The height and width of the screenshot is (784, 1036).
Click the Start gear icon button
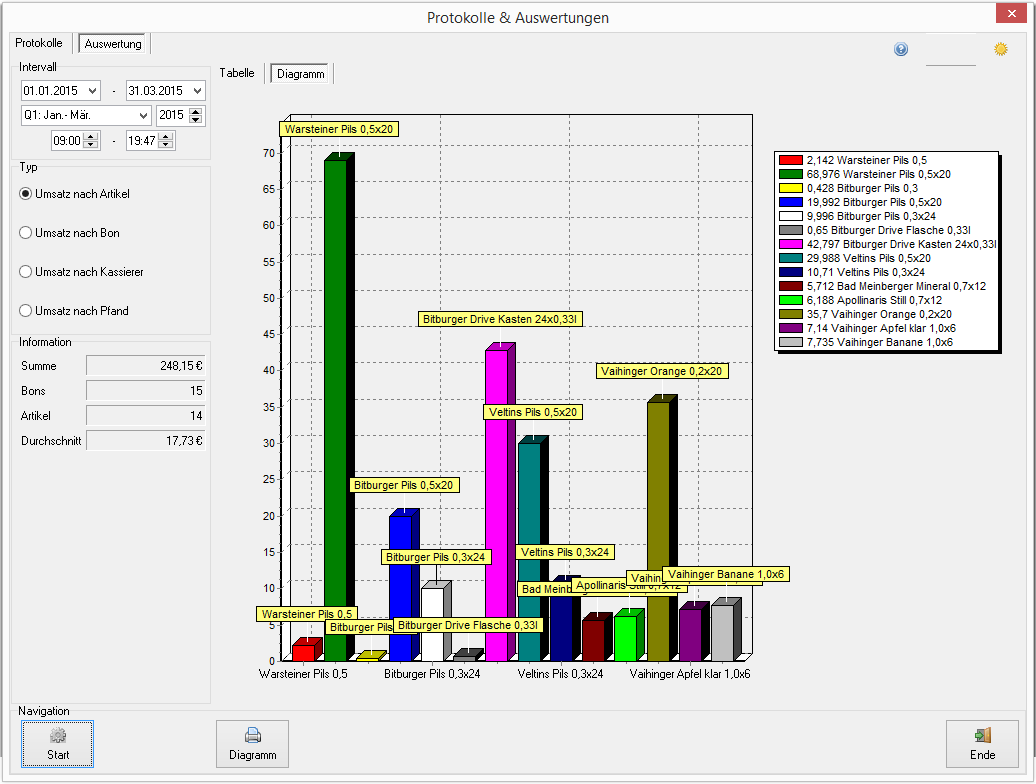[x=57, y=744]
